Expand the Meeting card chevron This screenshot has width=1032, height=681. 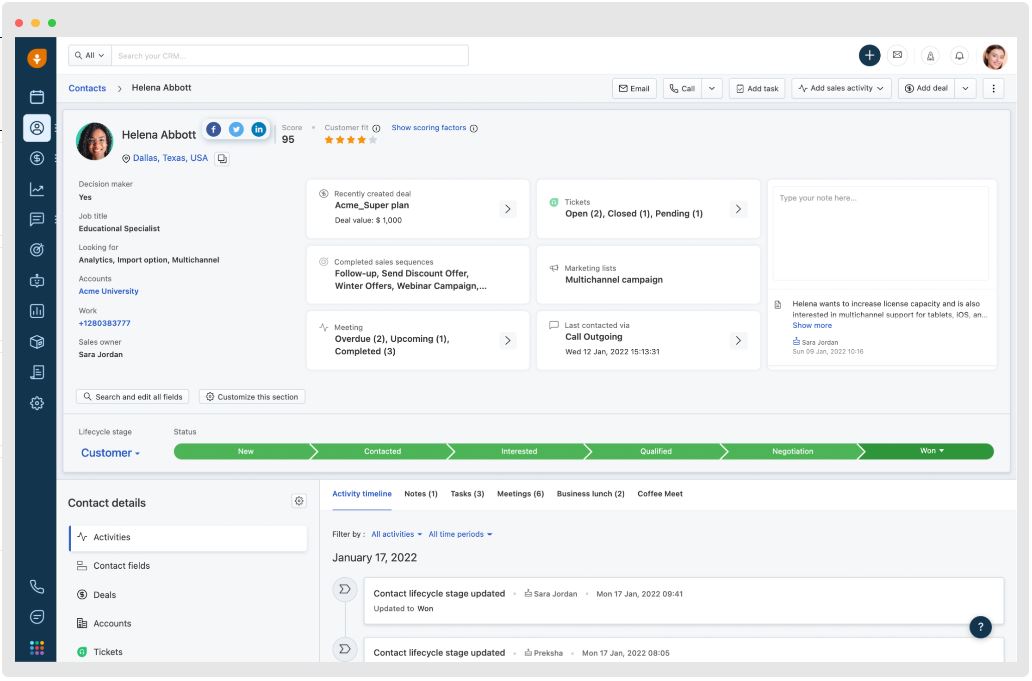507,340
